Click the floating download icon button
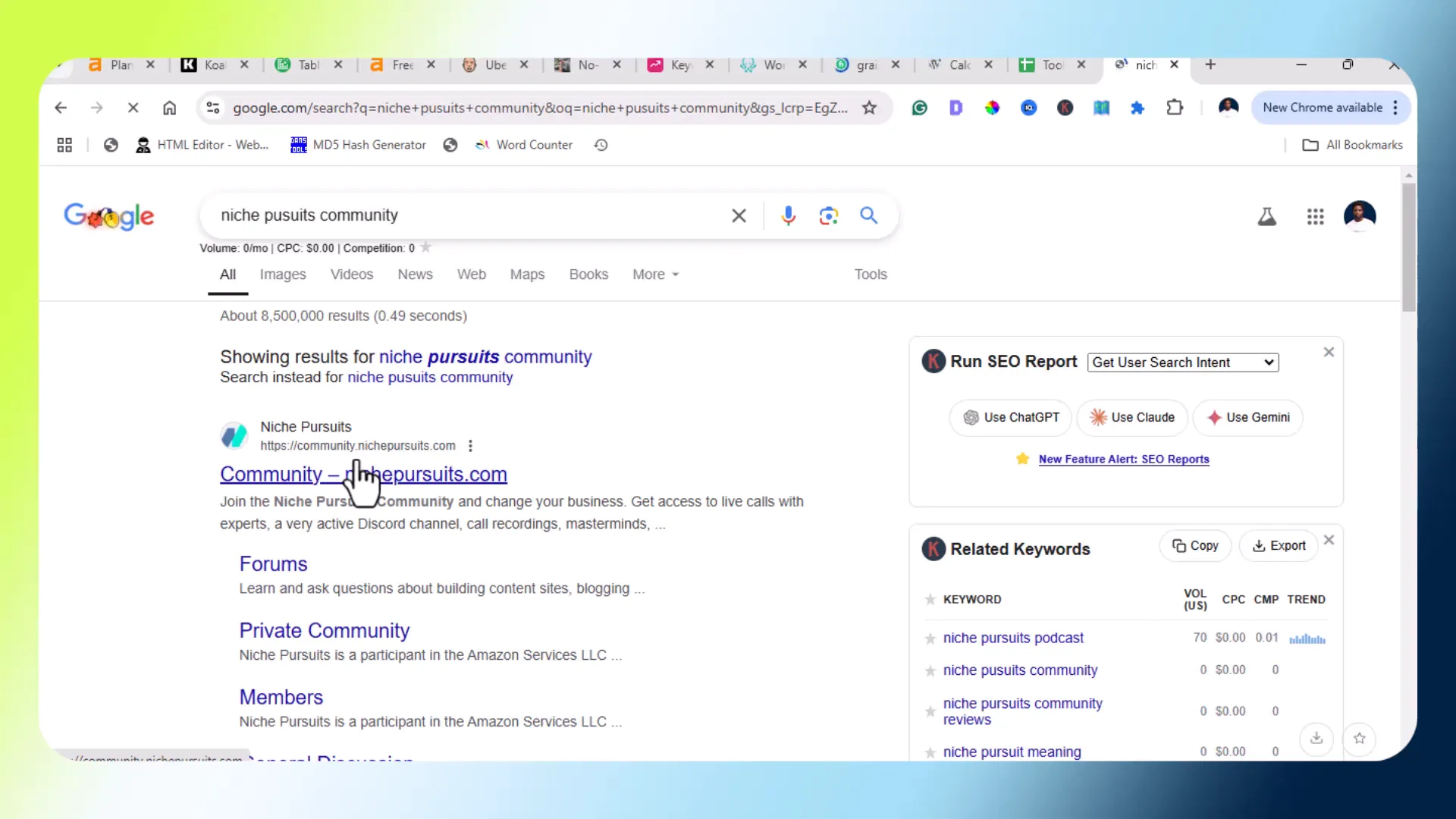Image resolution: width=1456 pixels, height=819 pixels. click(1316, 738)
